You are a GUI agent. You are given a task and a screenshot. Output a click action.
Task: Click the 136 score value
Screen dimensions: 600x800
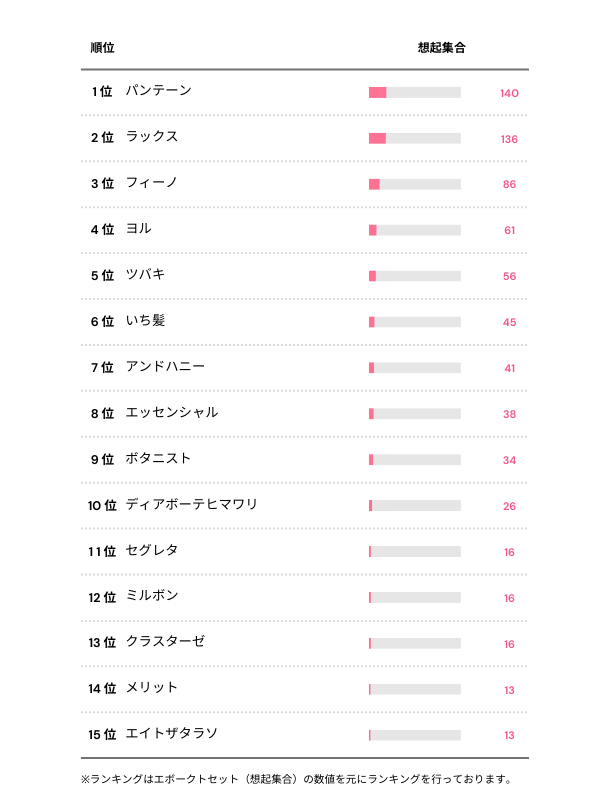[x=509, y=139]
